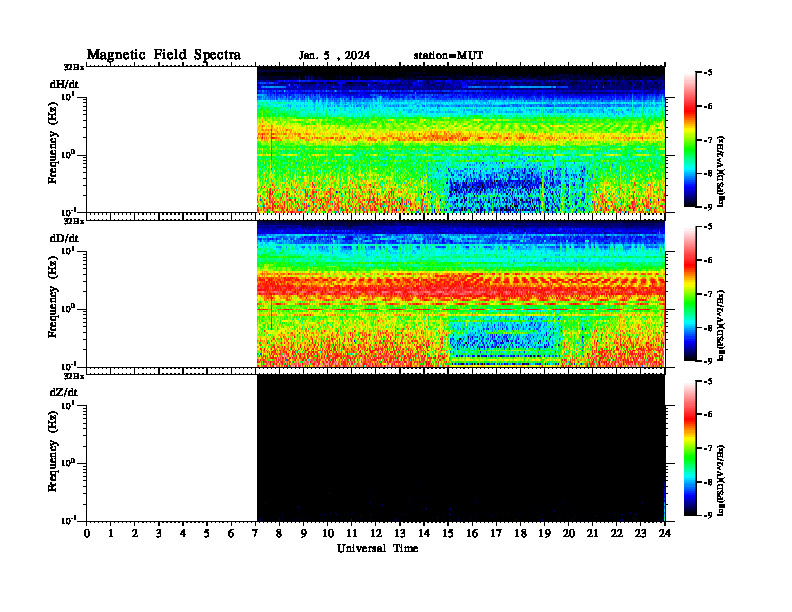Screen dimensions: 792x612
Task: Click the 32Hz label atop dH/dt panel
Action: [74, 66]
